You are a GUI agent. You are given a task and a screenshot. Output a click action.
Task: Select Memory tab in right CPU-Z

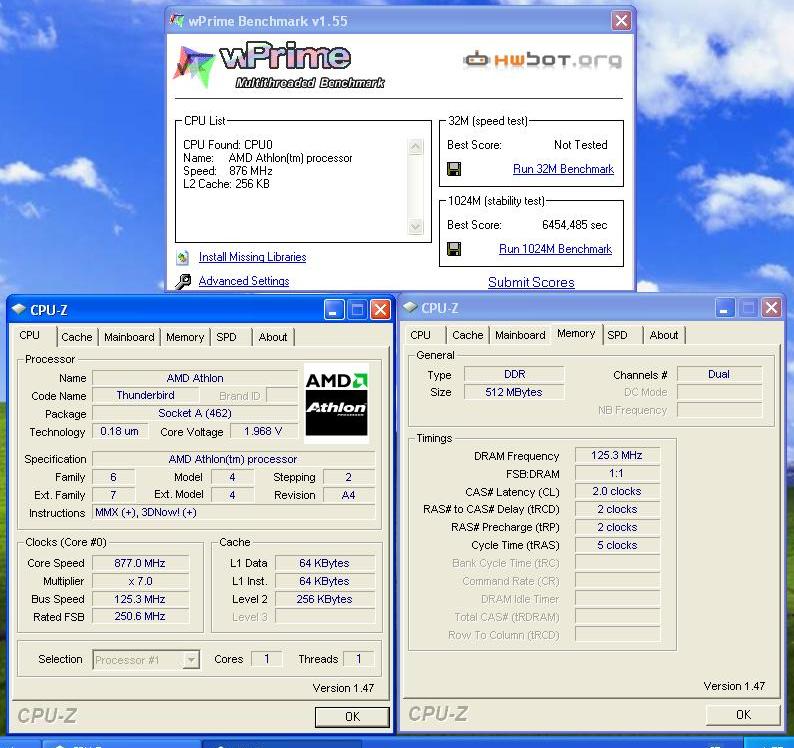pos(576,333)
